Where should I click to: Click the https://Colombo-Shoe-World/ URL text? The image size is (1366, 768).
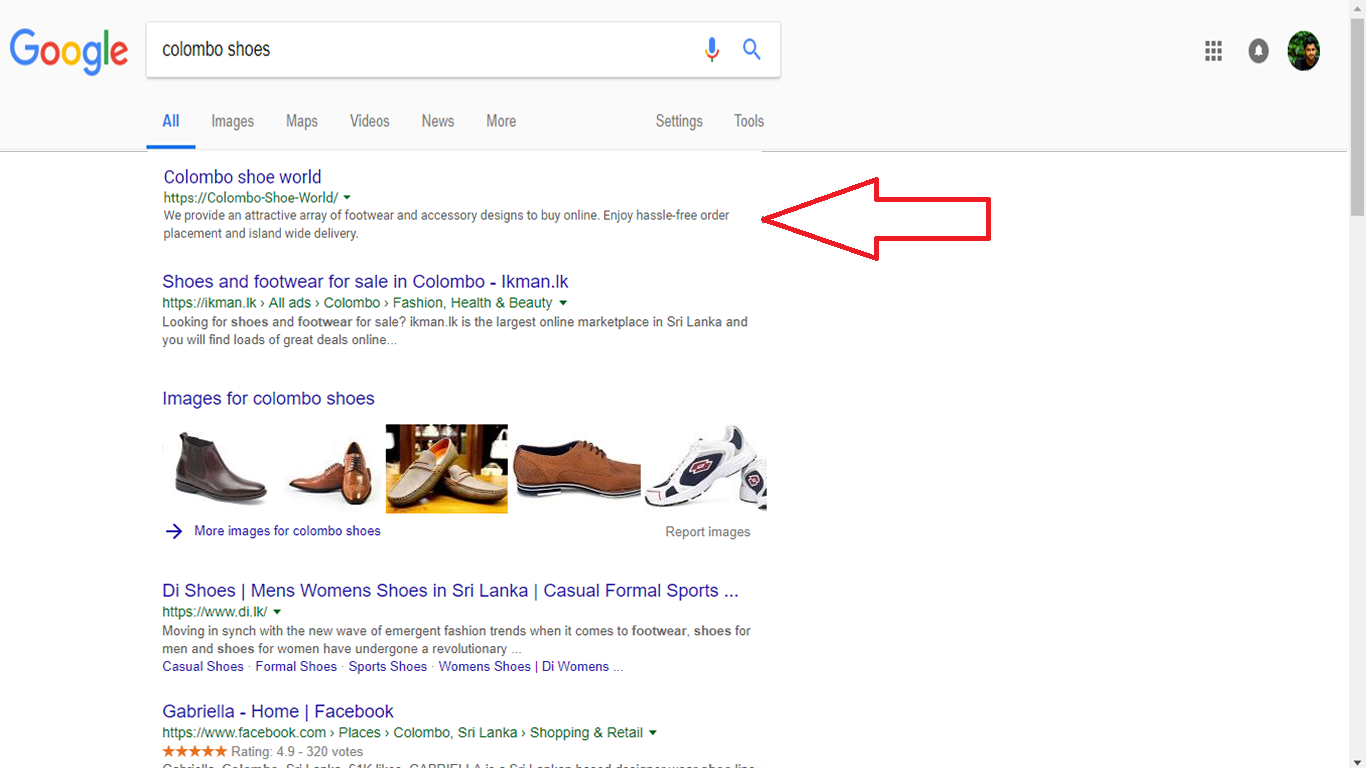click(251, 198)
